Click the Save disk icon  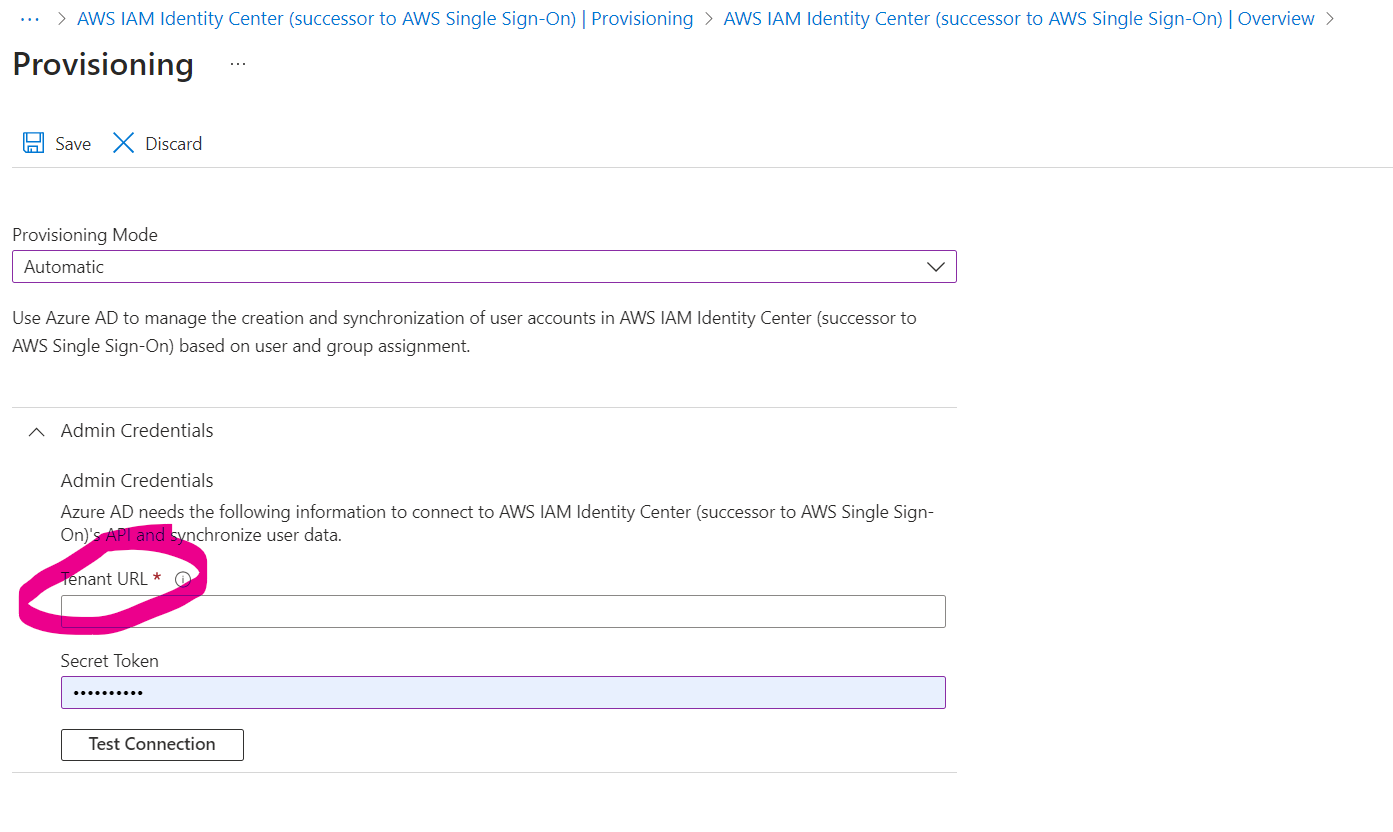(33, 143)
